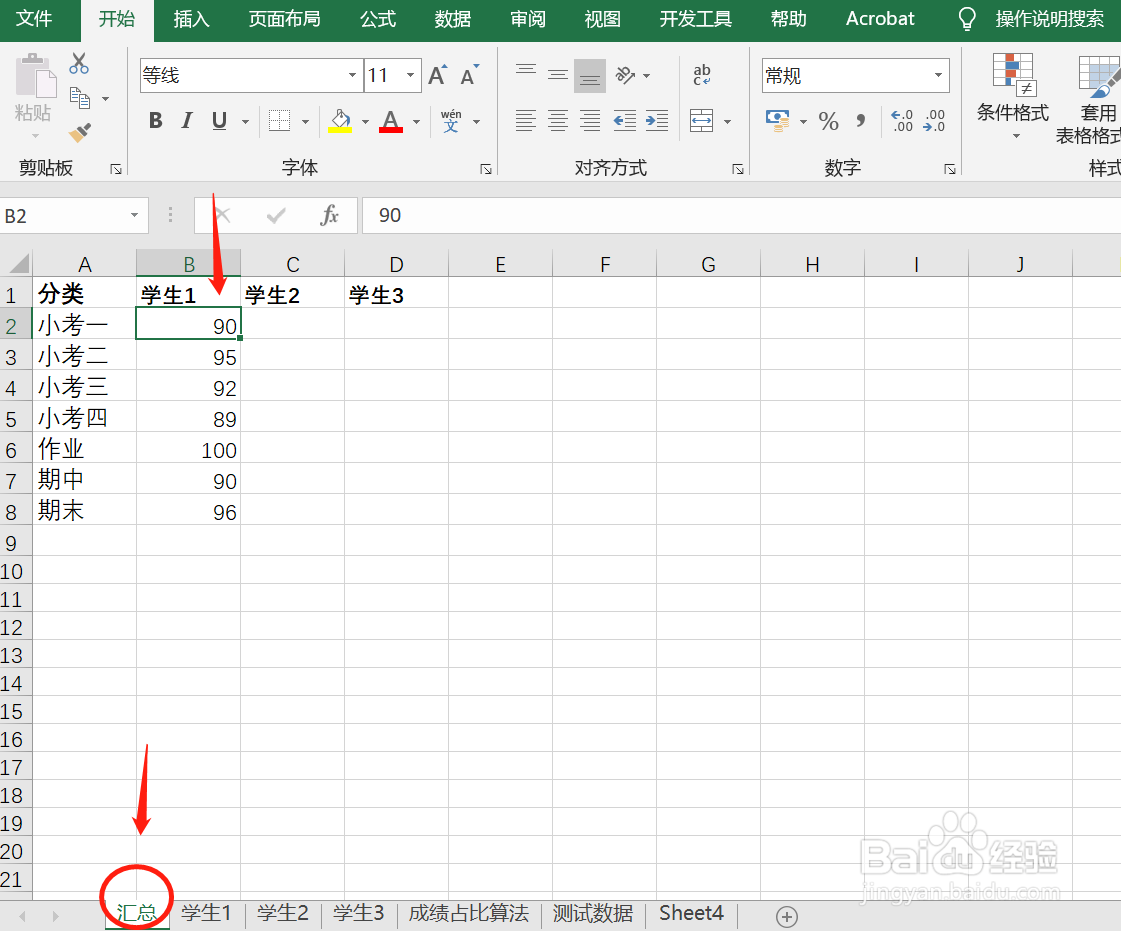Select the center alignment icon
This screenshot has width=1121, height=931.
(x=557, y=120)
